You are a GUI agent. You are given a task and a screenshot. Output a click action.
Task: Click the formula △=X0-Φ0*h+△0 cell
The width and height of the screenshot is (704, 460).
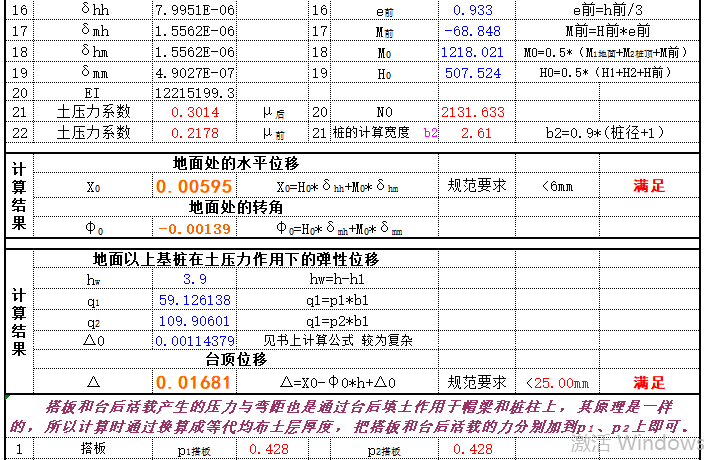pyautogui.click(x=337, y=382)
